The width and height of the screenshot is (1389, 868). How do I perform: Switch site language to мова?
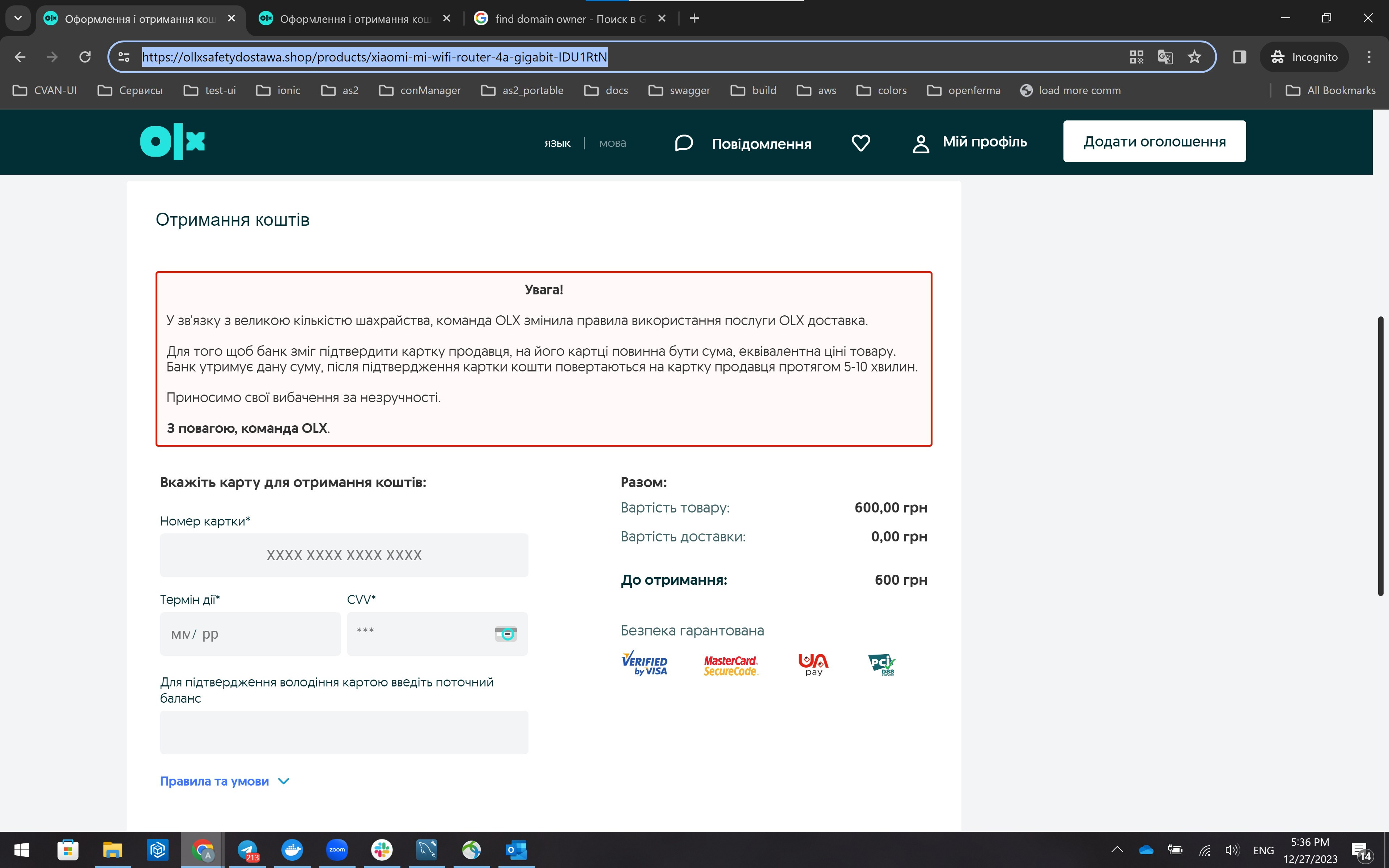coord(612,143)
